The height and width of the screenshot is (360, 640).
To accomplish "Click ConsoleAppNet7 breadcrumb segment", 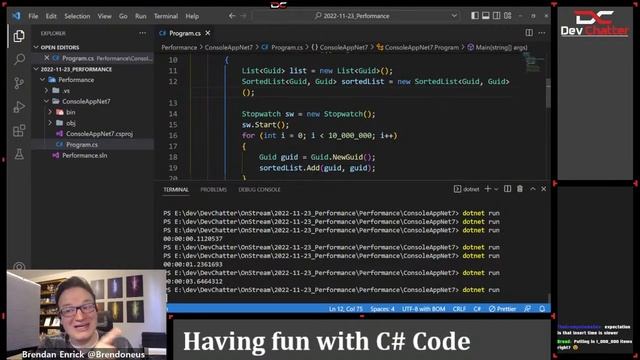I will point(229,47).
